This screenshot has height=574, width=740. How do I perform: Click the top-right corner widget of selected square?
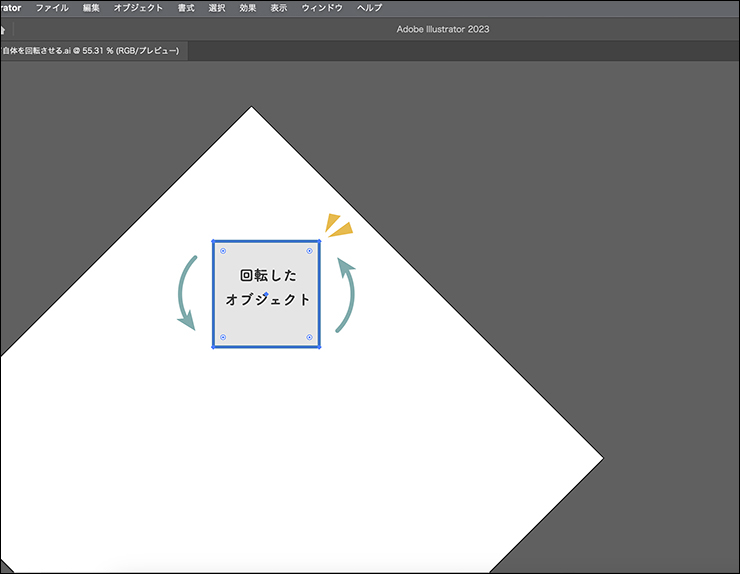(x=309, y=251)
